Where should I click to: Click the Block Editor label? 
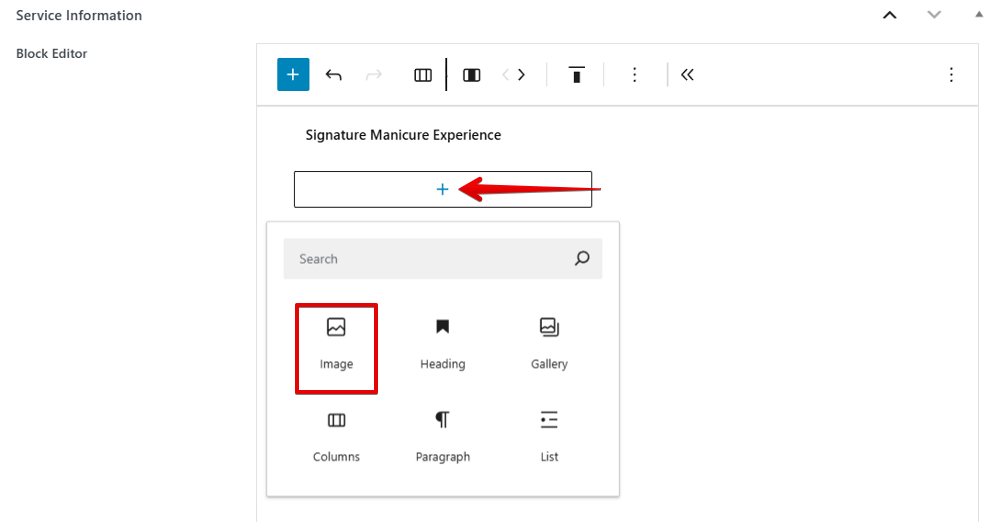[52, 54]
